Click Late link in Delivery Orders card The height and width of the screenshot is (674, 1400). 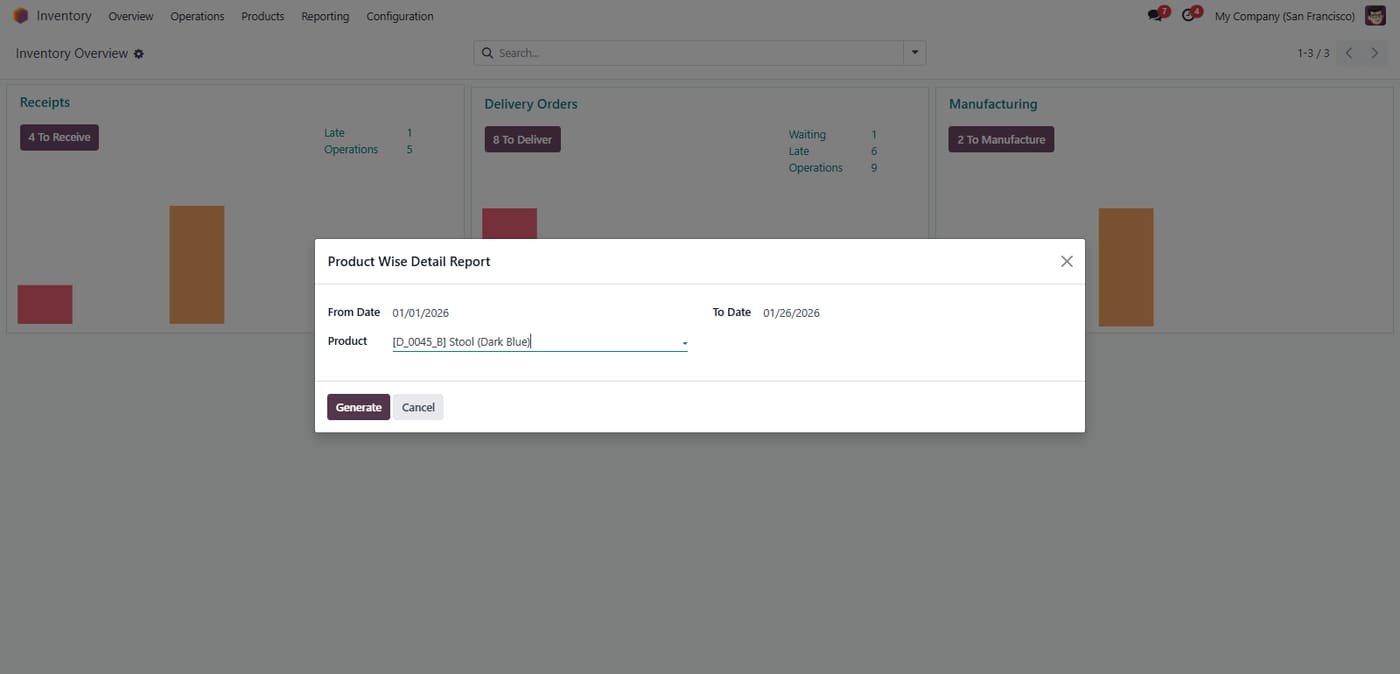click(799, 151)
